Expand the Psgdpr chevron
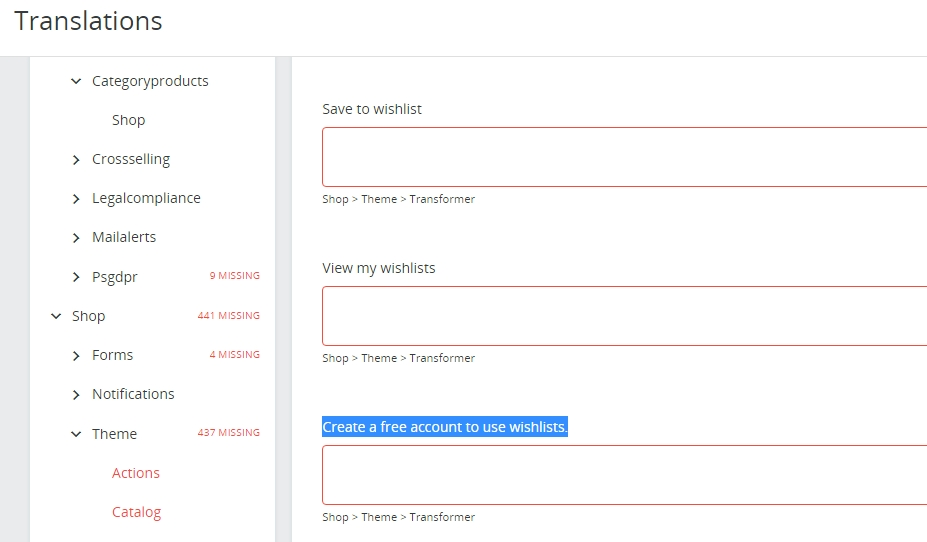Image resolution: width=927 pixels, height=542 pixels. point(76,277)
